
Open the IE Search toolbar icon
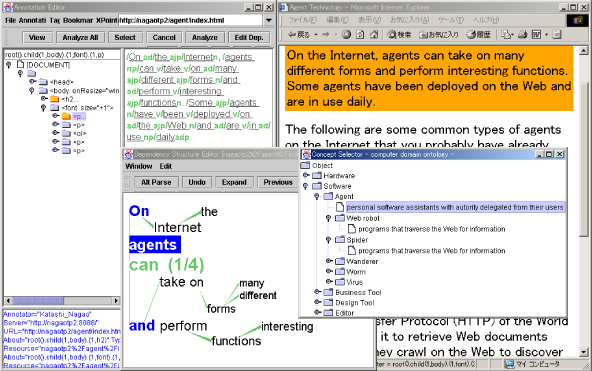[399, 35]
